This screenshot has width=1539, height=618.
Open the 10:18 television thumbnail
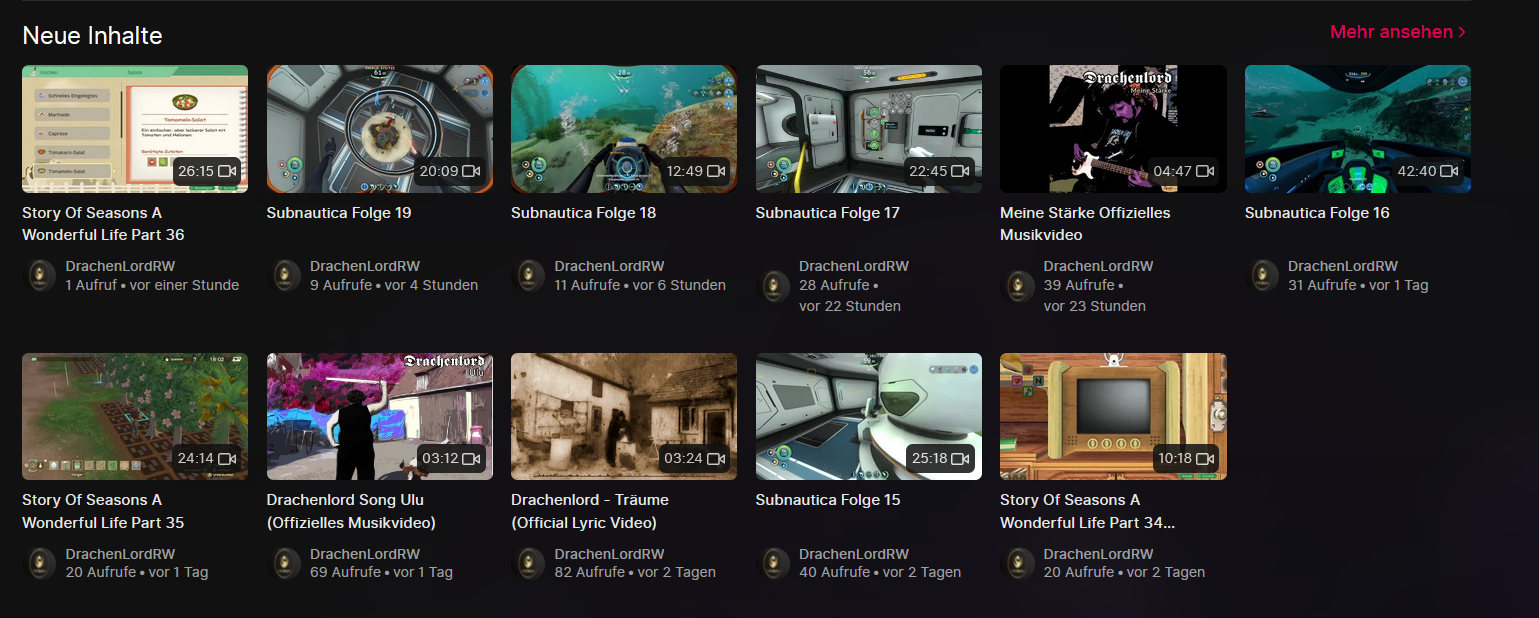point(1113,416)
